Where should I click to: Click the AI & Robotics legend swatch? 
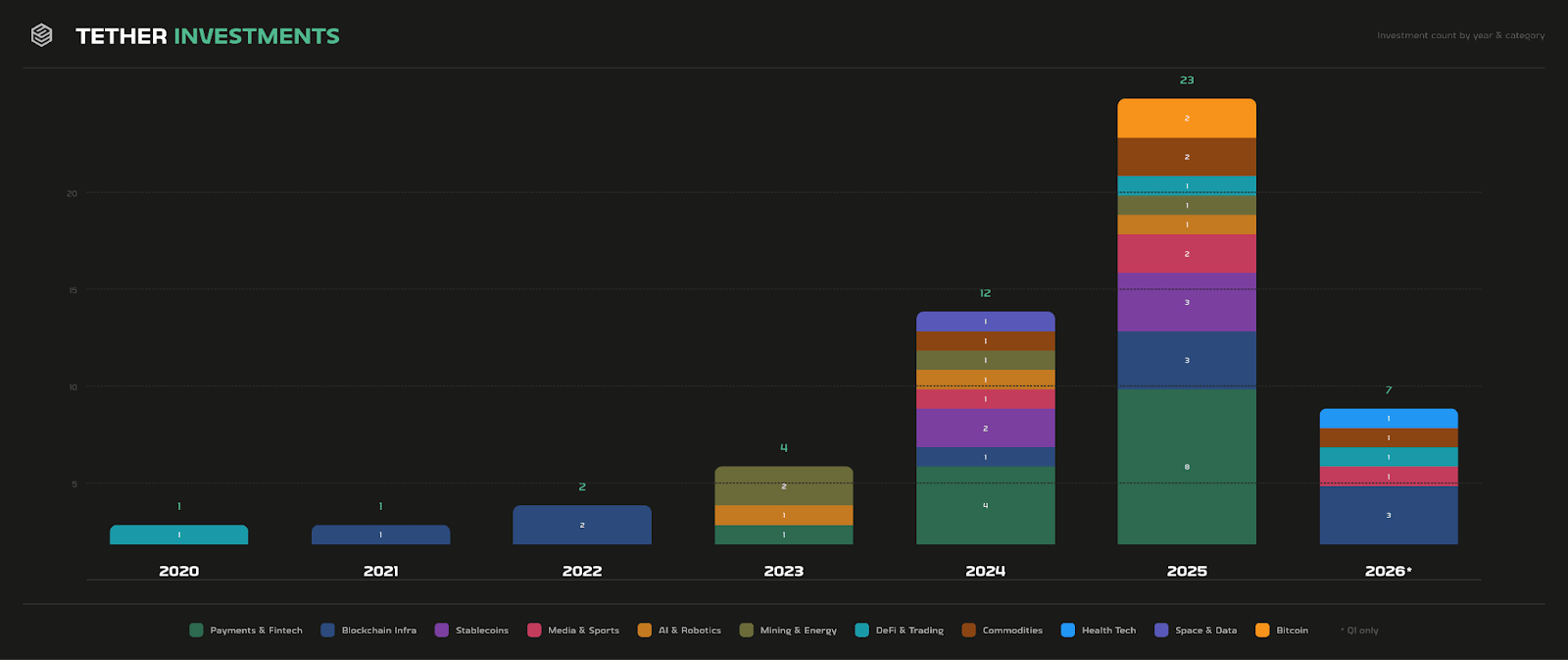[x=645, y=630]
